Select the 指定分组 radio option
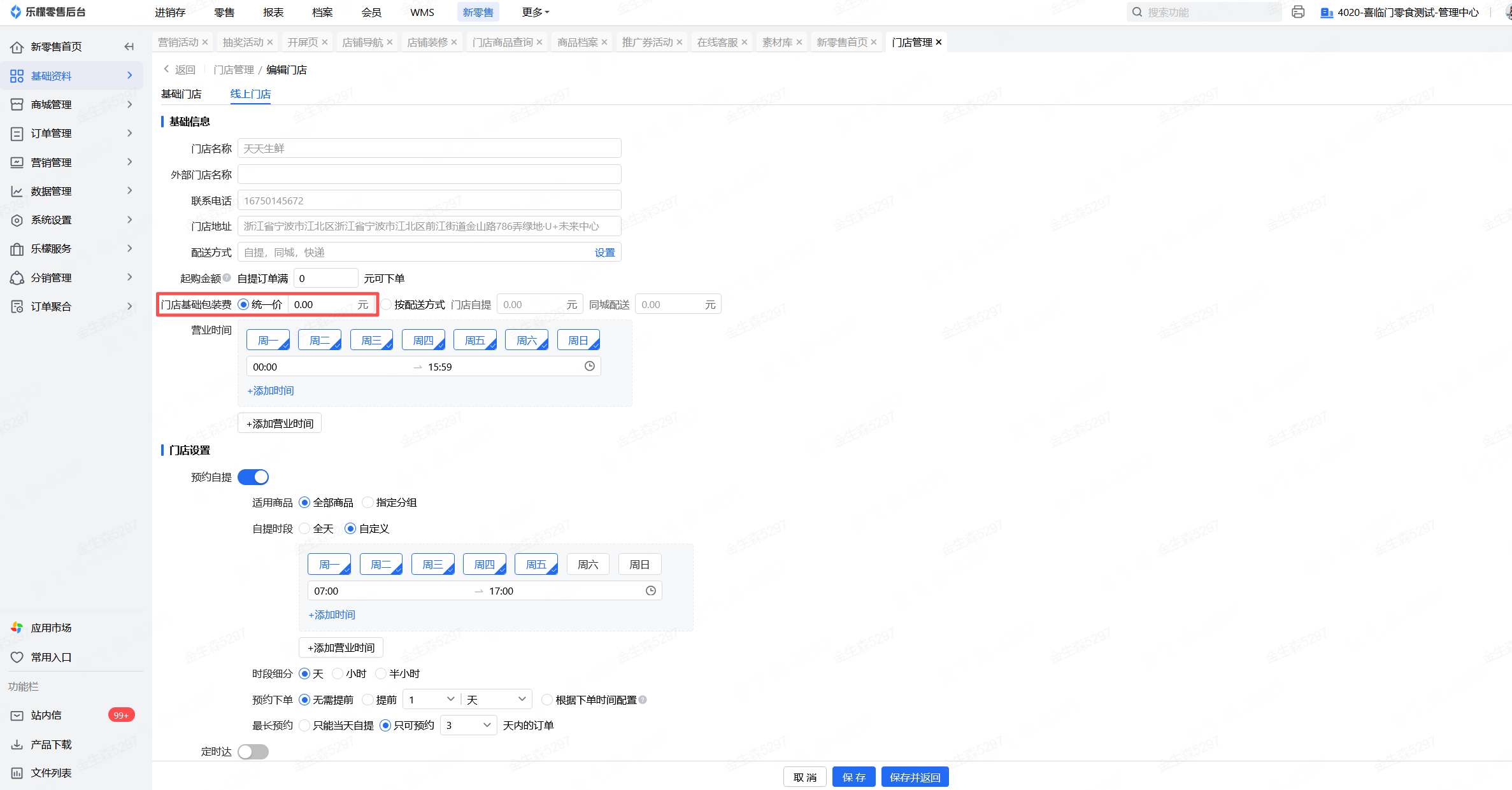 (367, 502)
